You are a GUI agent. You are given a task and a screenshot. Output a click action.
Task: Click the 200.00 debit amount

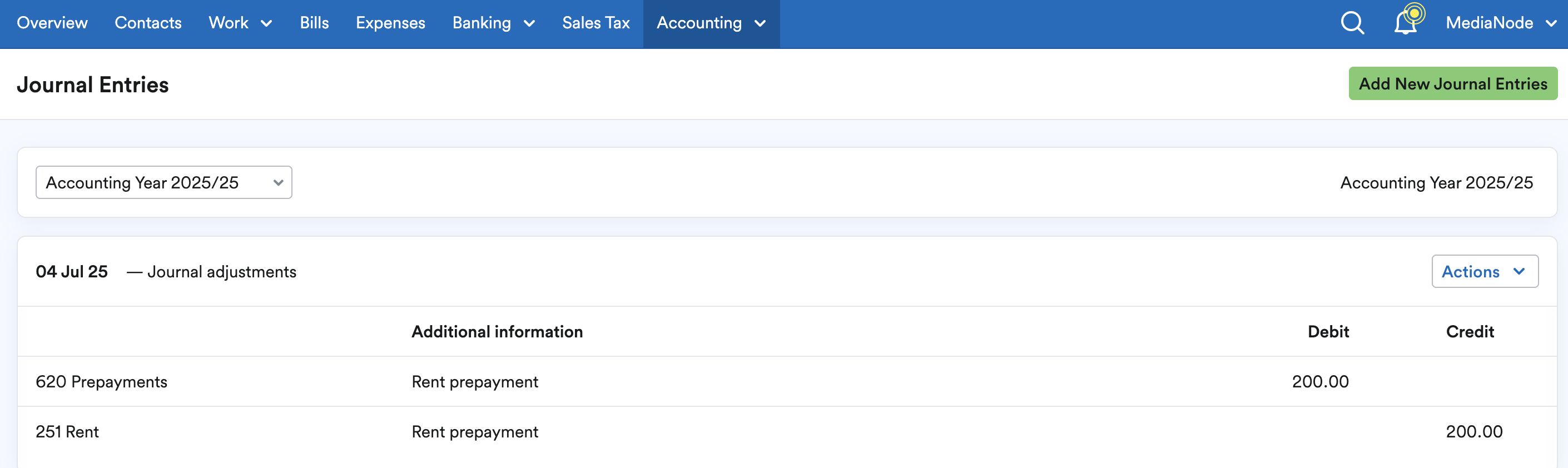[x=1319, y=382]
